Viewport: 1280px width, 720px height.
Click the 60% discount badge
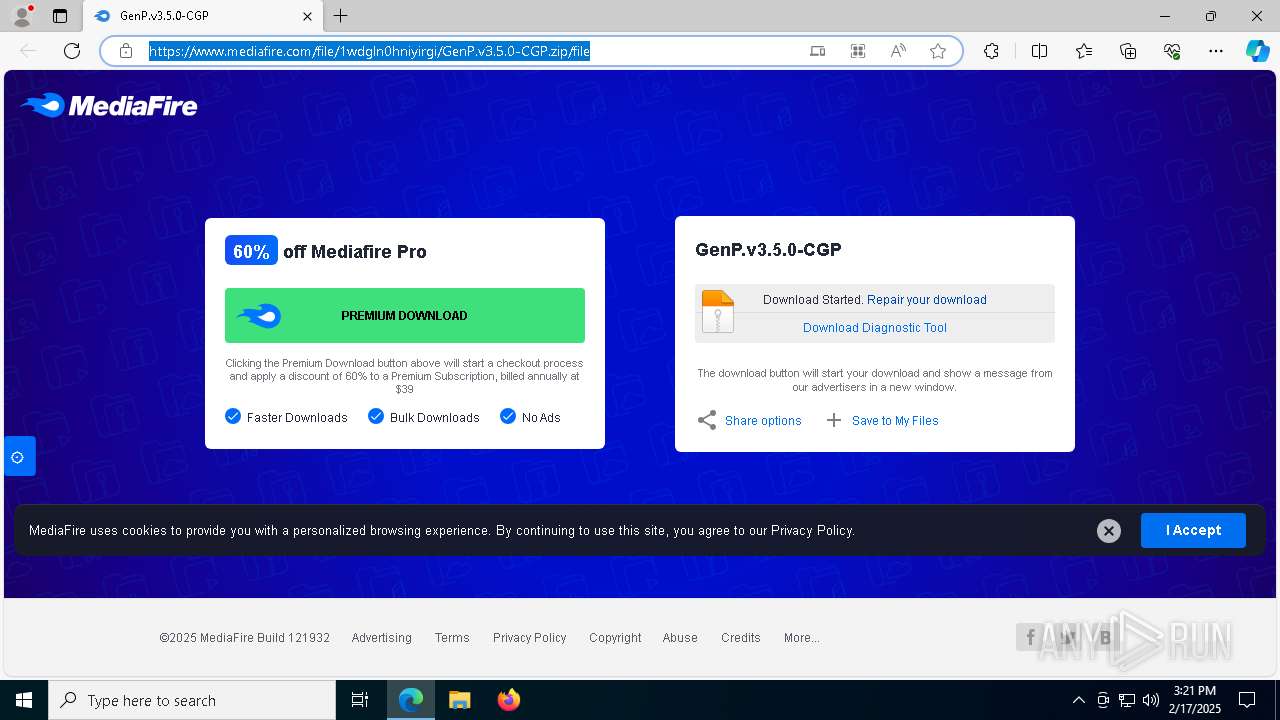pos(251,251)
